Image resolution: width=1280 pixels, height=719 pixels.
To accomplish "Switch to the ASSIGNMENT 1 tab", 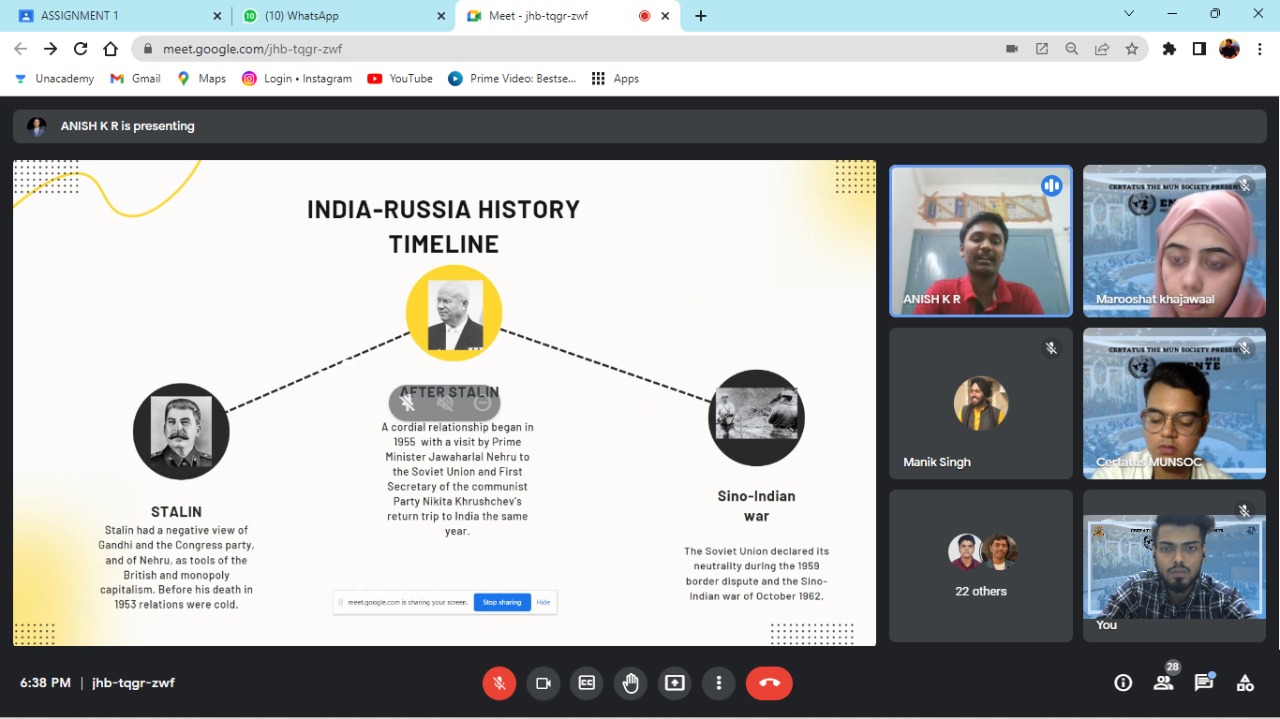I will 110,16.
